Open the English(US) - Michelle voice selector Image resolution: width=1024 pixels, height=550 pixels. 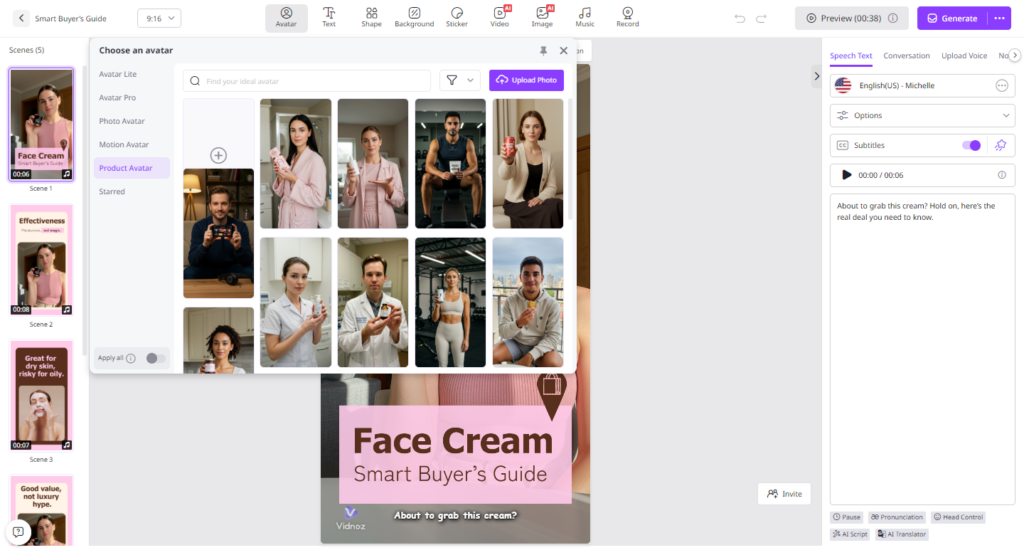tap(922, 86)
